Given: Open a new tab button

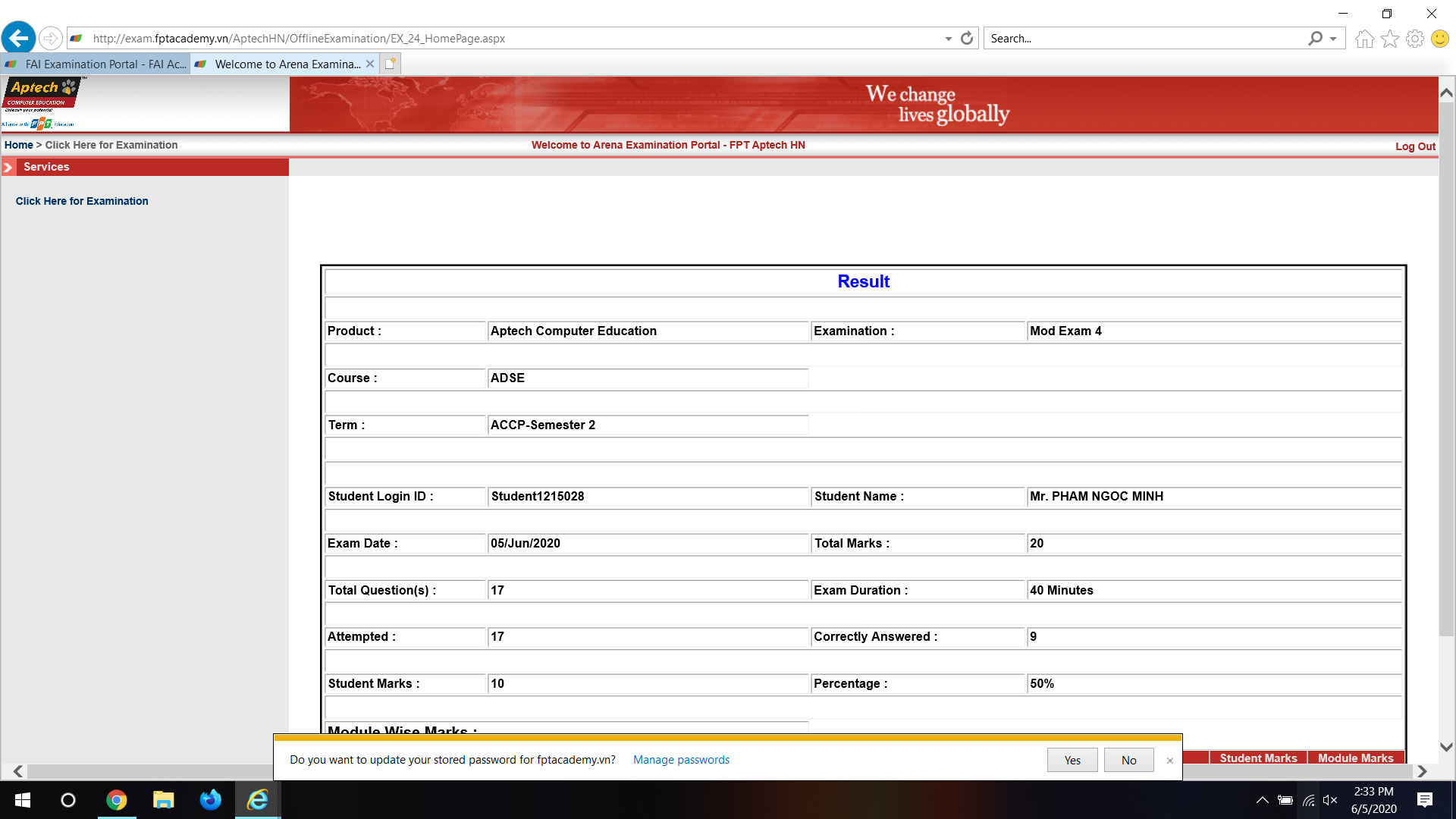Looking at the screenshot, I should pyautogui.click(x=390, y=64).
